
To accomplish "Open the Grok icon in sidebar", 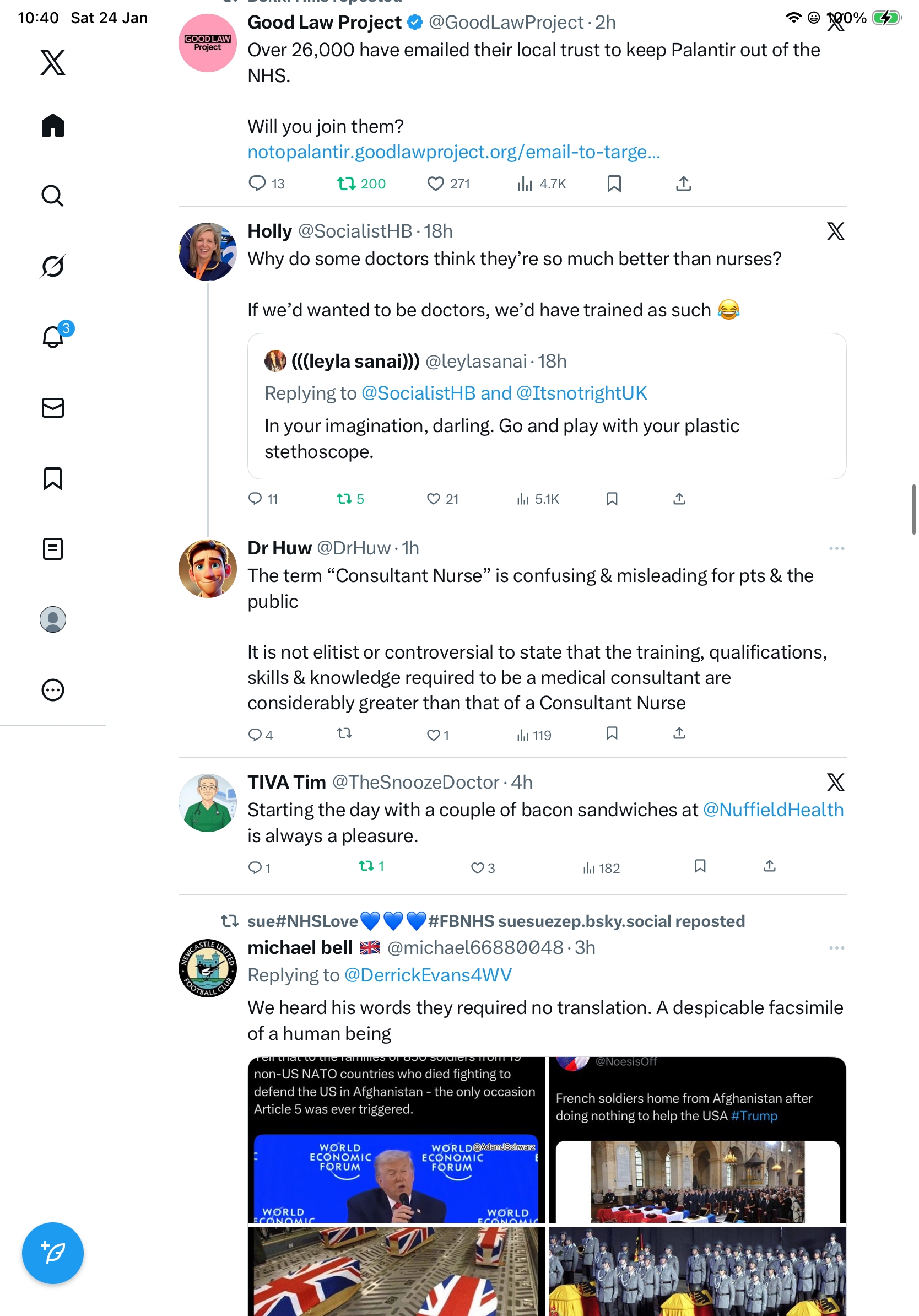I will pyautogui.click(x=53, y=267).
